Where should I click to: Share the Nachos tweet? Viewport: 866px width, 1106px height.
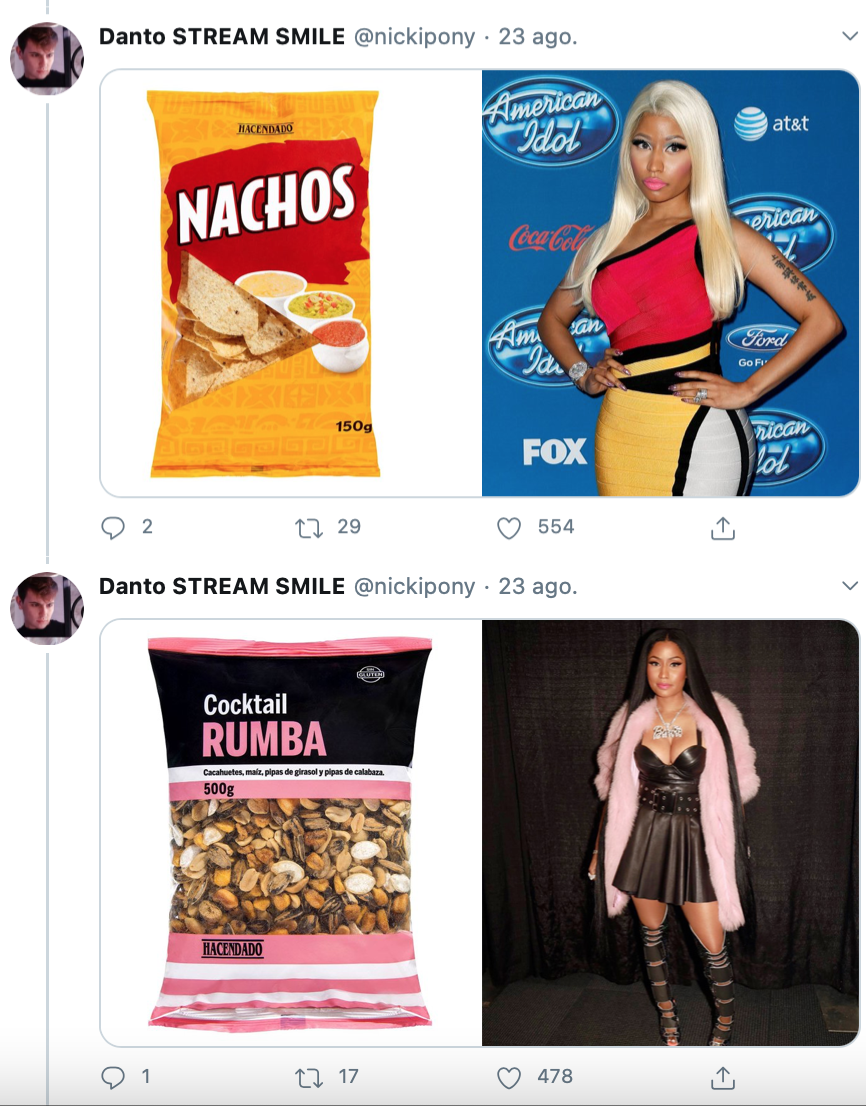tap(722, 528)
